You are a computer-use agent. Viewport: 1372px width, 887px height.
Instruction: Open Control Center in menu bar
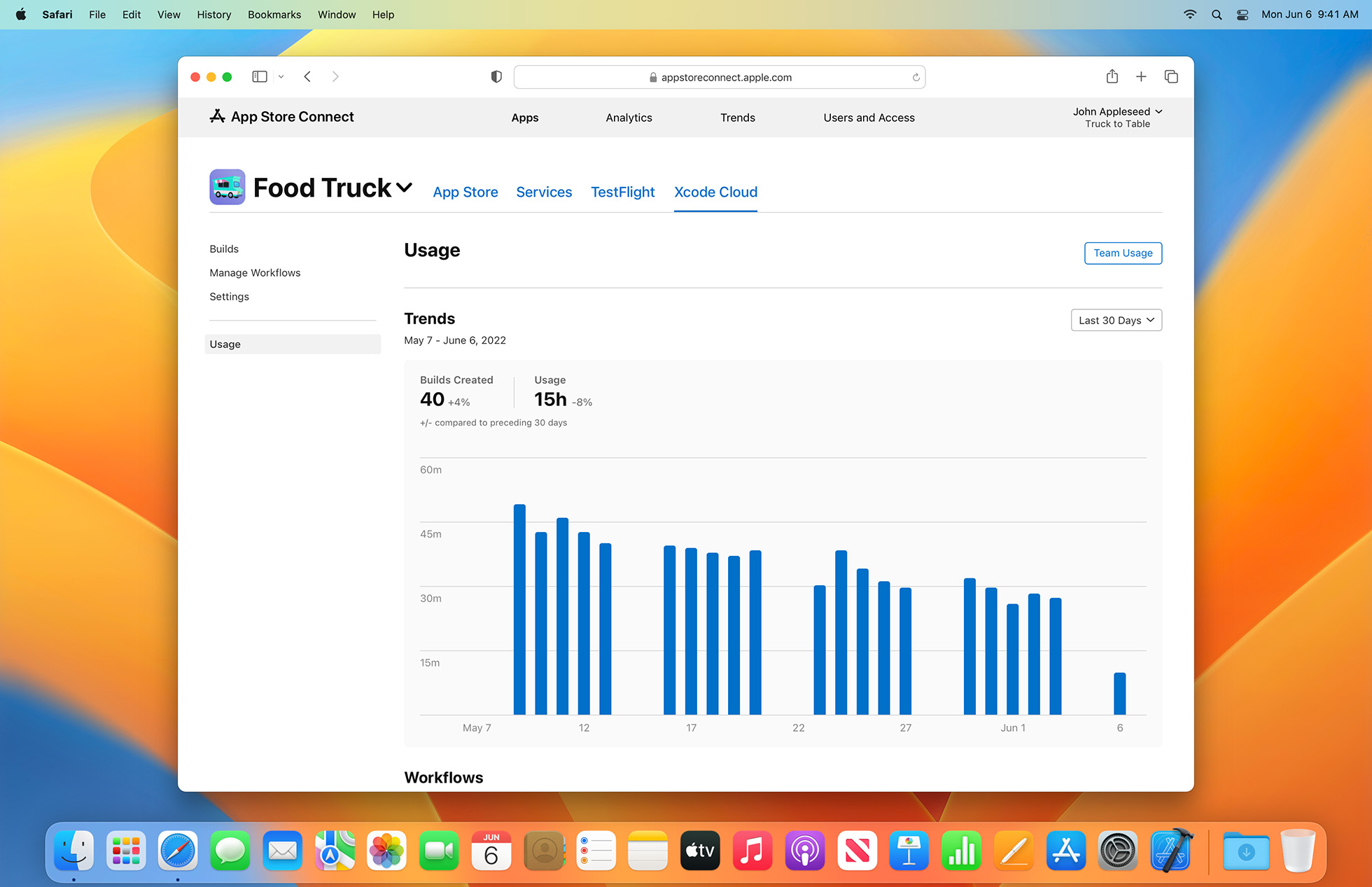1242,15
